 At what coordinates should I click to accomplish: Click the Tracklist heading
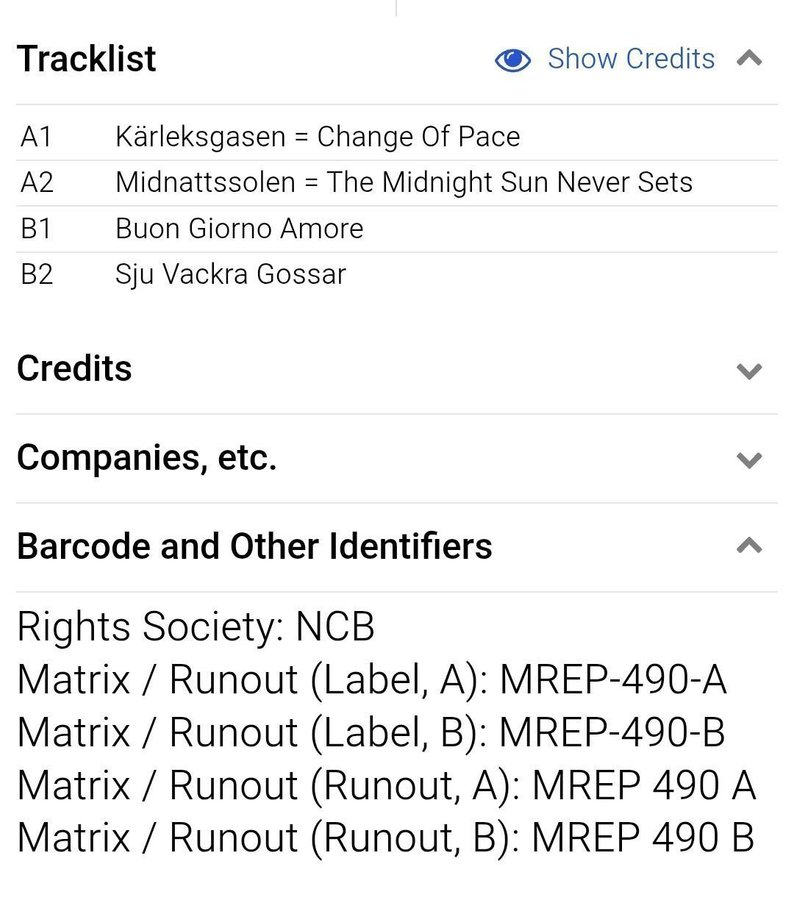87,59
